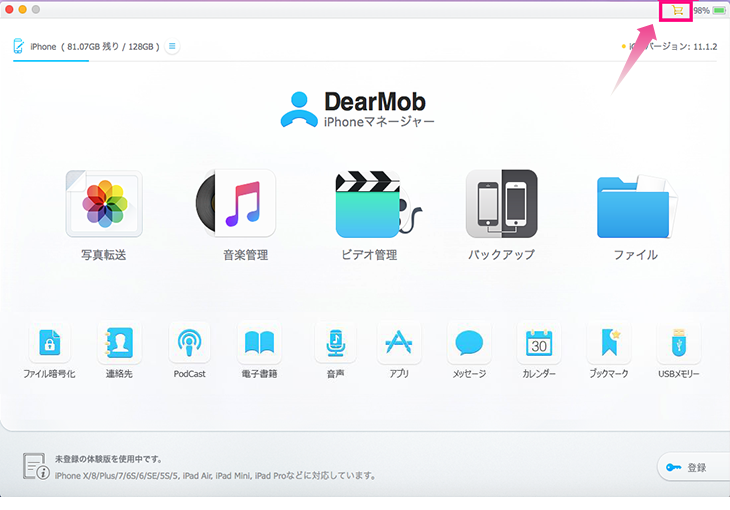Viewport: 730px width, 510px height.
Task: Click the trial version info icon
Action: [36, 466]
